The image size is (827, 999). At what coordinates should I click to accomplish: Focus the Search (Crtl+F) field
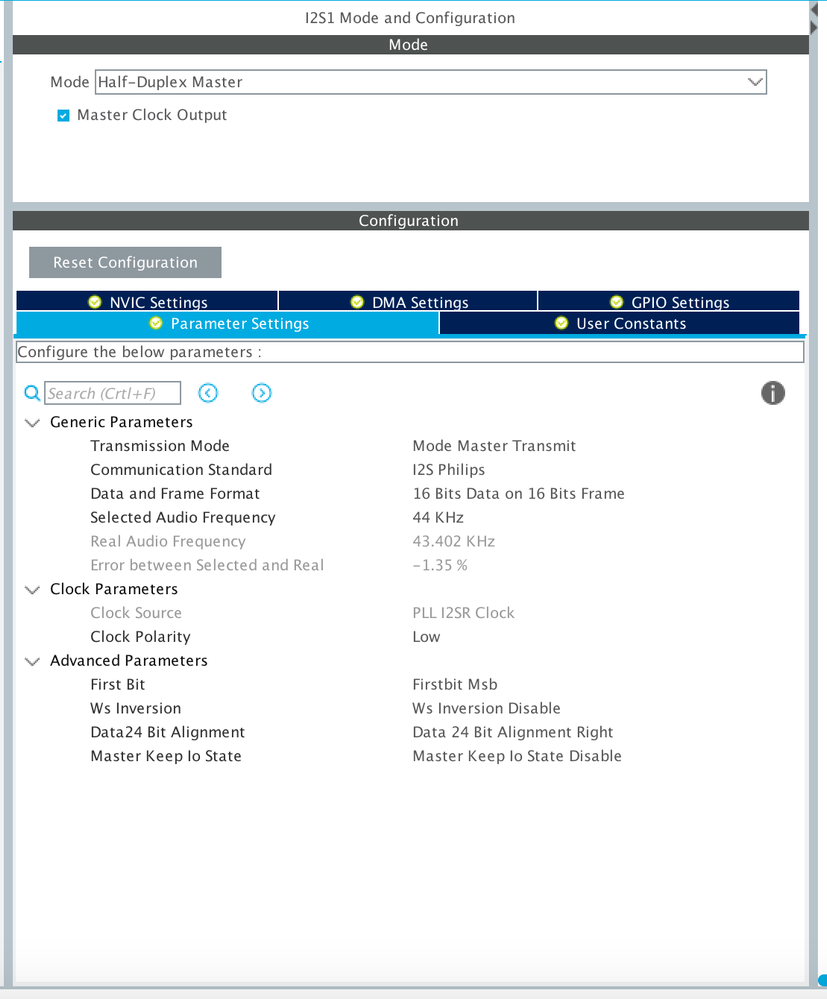112,393
